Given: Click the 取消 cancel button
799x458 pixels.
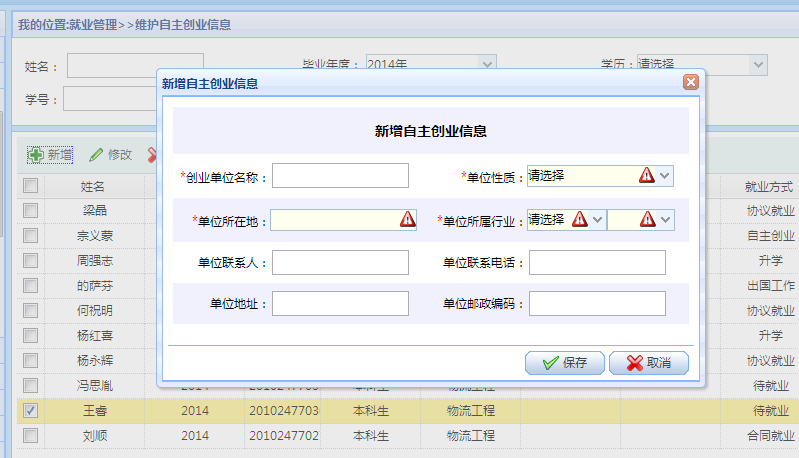Looking at the screenshot, I should (649, 363).
